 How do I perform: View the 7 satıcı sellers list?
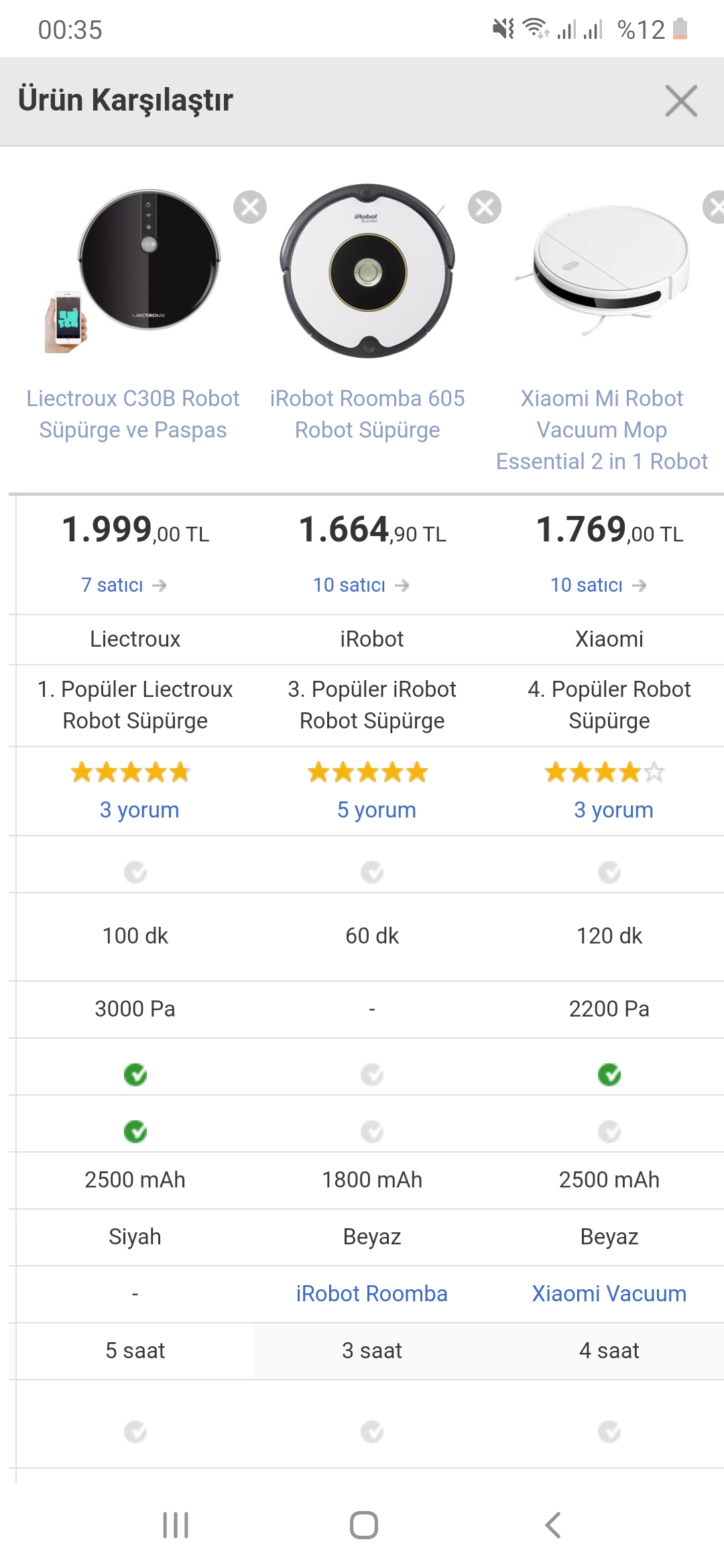coord(124,585)
